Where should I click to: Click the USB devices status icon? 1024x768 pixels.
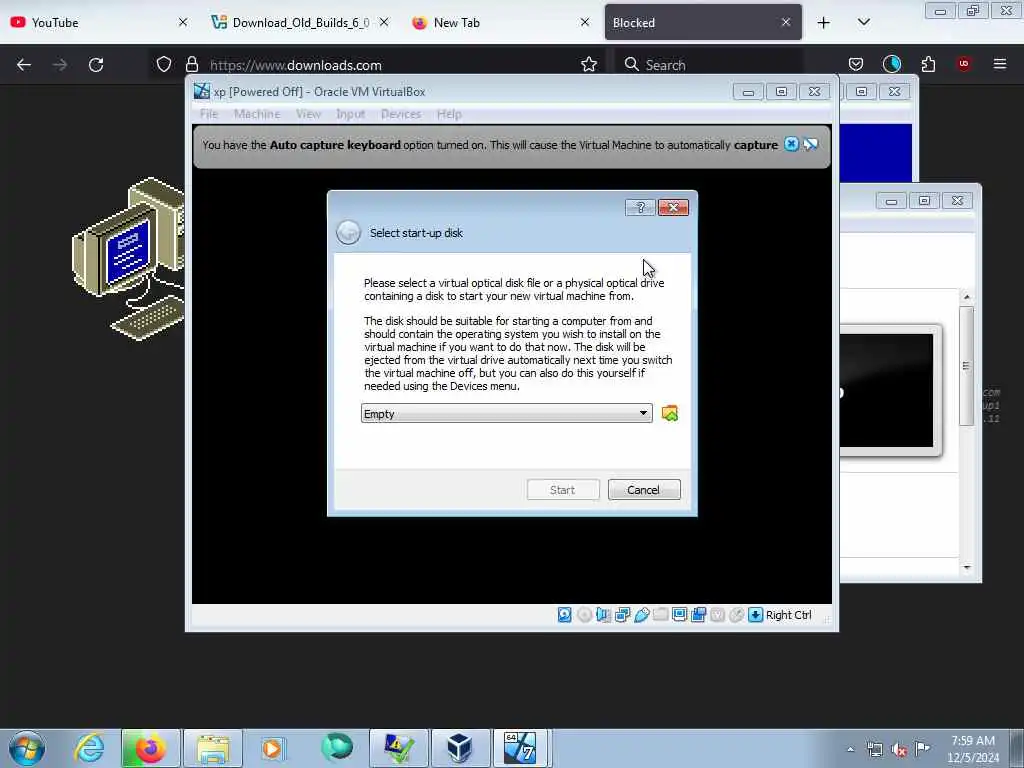click(641, 615)
